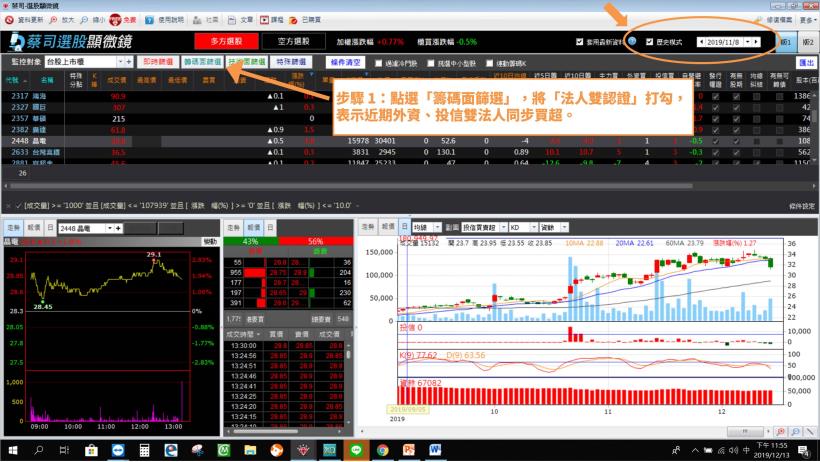
Task: Open the 台股上市櫃 monitor target dropdown
Action: click(x=120, y=62)
